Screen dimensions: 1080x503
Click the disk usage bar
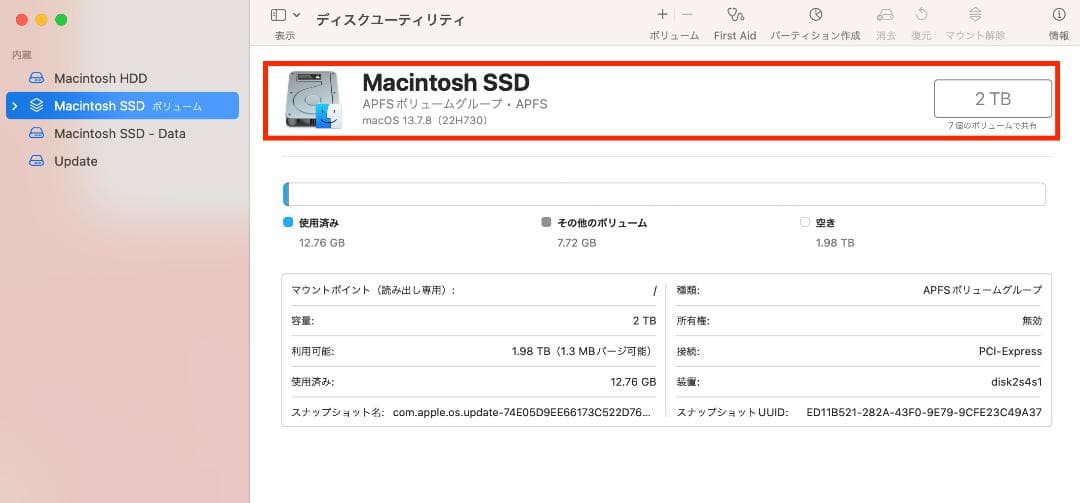pyautogui.click(x=664, y=194)
